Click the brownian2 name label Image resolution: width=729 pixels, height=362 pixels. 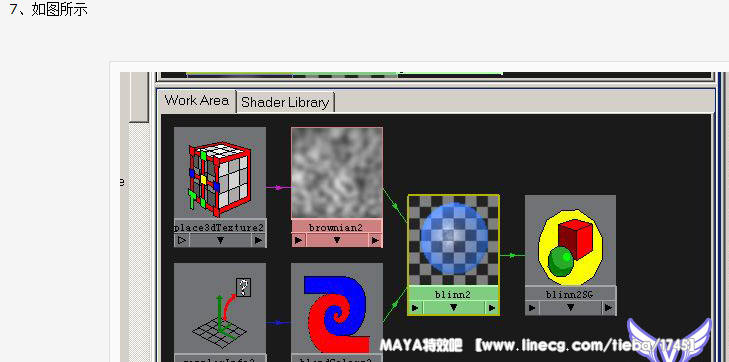point(336,228)
